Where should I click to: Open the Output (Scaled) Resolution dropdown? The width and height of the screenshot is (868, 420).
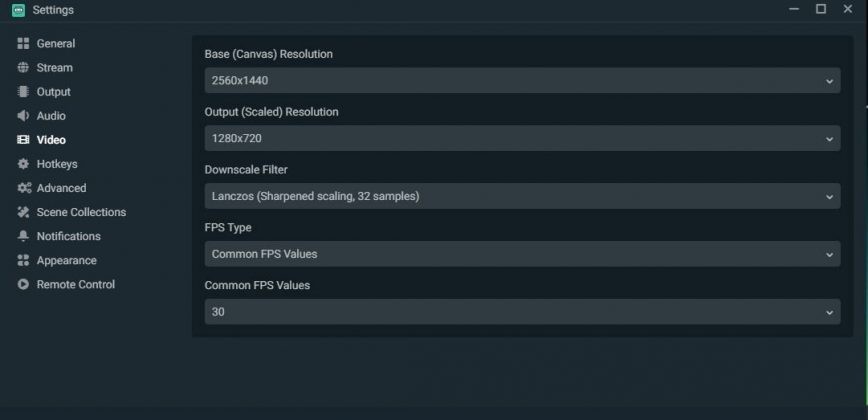tap(521, 138)
